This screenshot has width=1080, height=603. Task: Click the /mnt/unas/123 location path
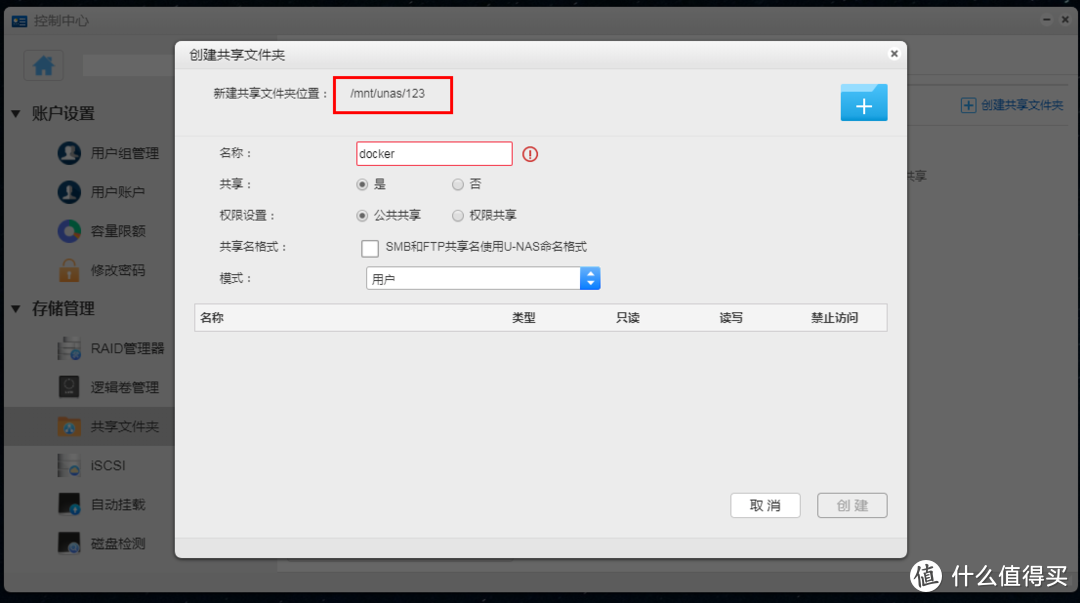pos(388,94)
